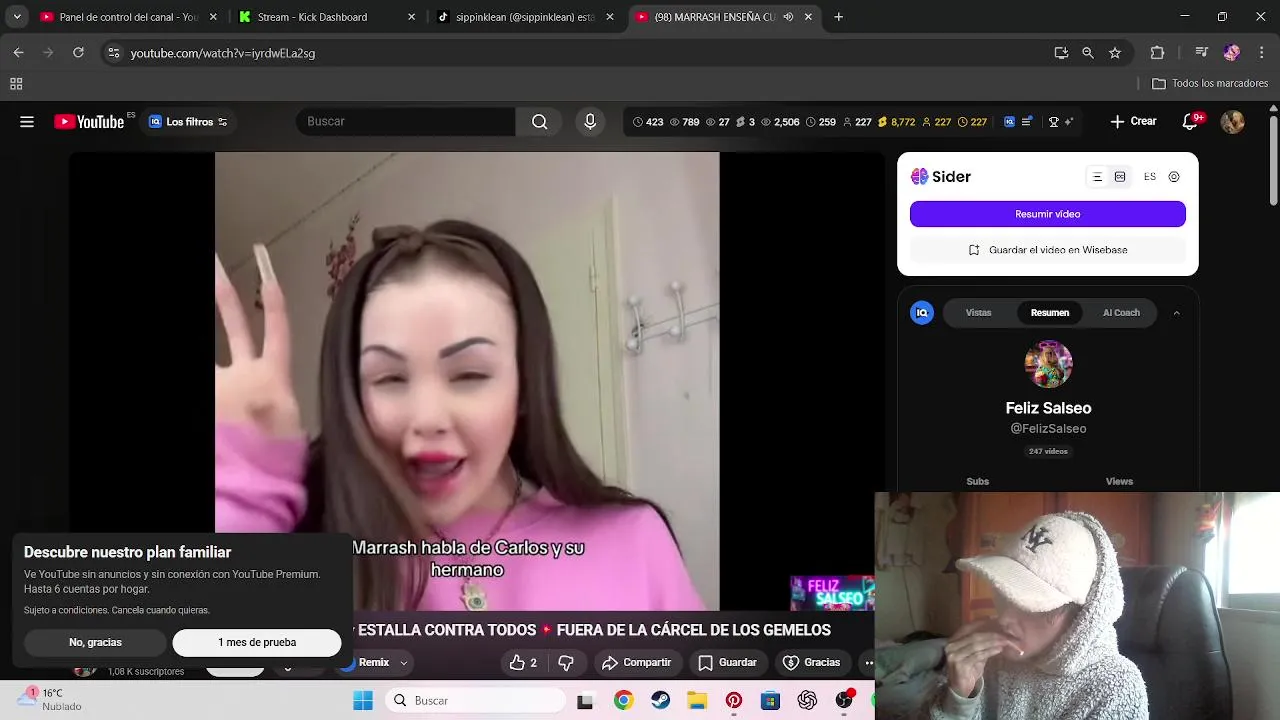This screenshot has height=720, width=1280.
Task: Switch Sider to the card view icon
Action: click(1120, 177)
